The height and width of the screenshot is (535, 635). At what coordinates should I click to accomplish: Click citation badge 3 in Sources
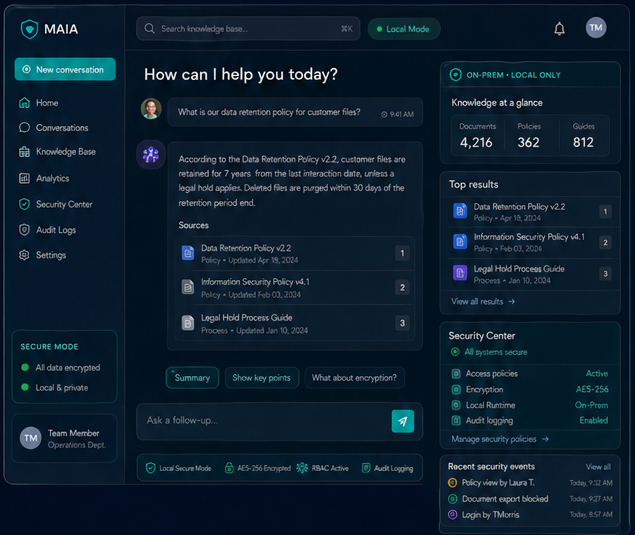pyautogui.click(x=402, y=323)
